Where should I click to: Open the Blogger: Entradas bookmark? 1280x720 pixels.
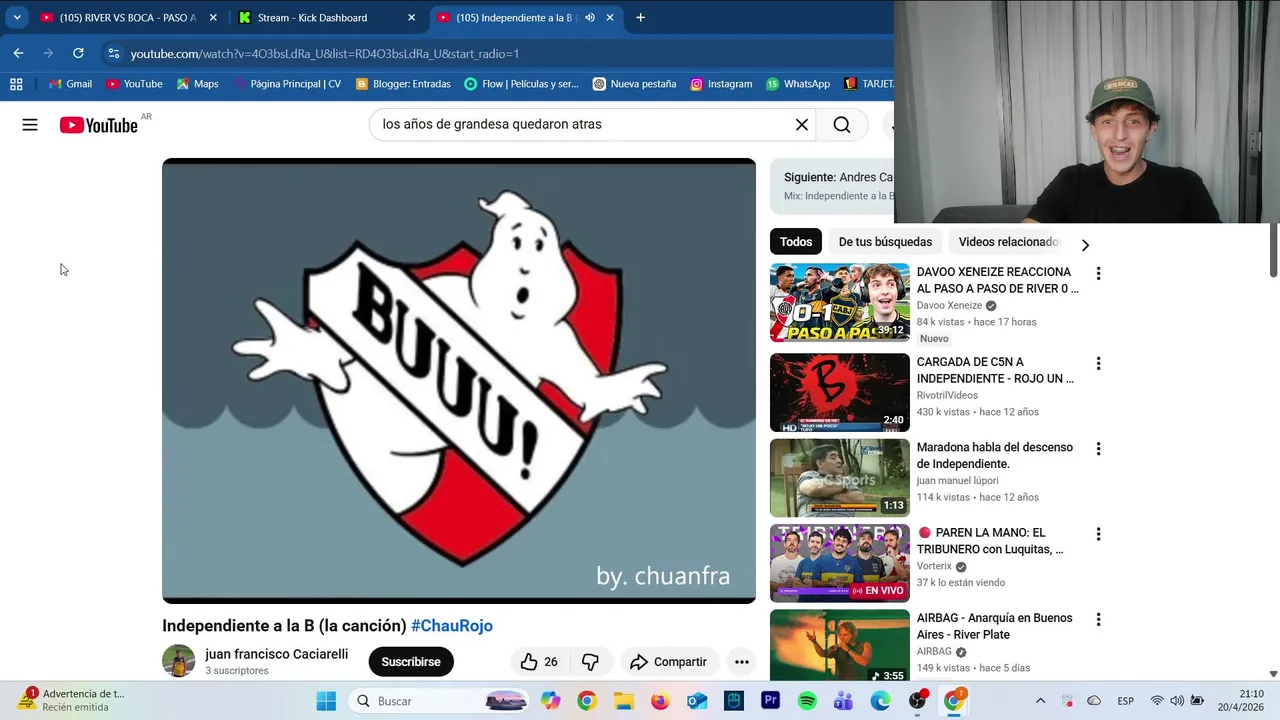[x=403, y=84]
